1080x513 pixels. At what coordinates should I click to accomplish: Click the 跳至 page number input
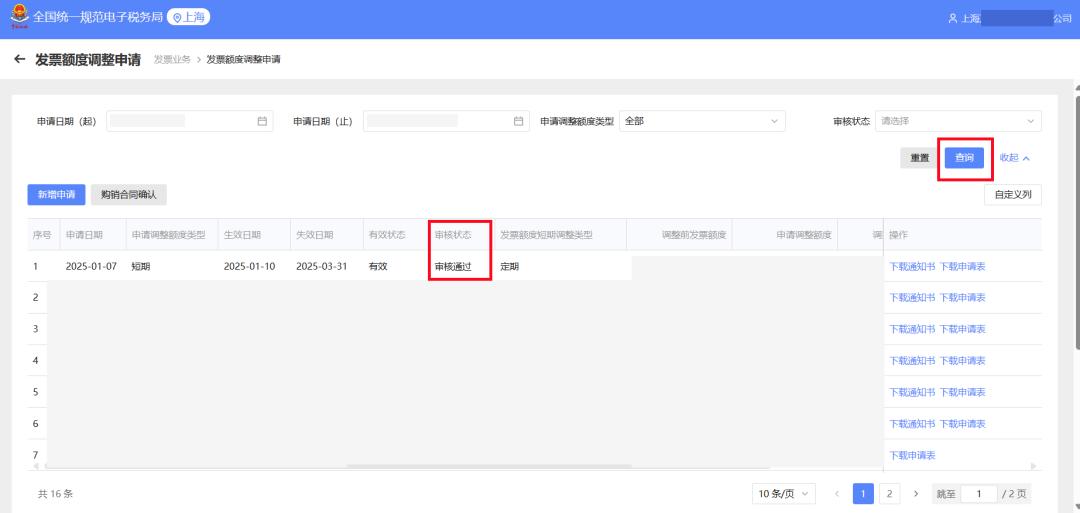point(979,494)
